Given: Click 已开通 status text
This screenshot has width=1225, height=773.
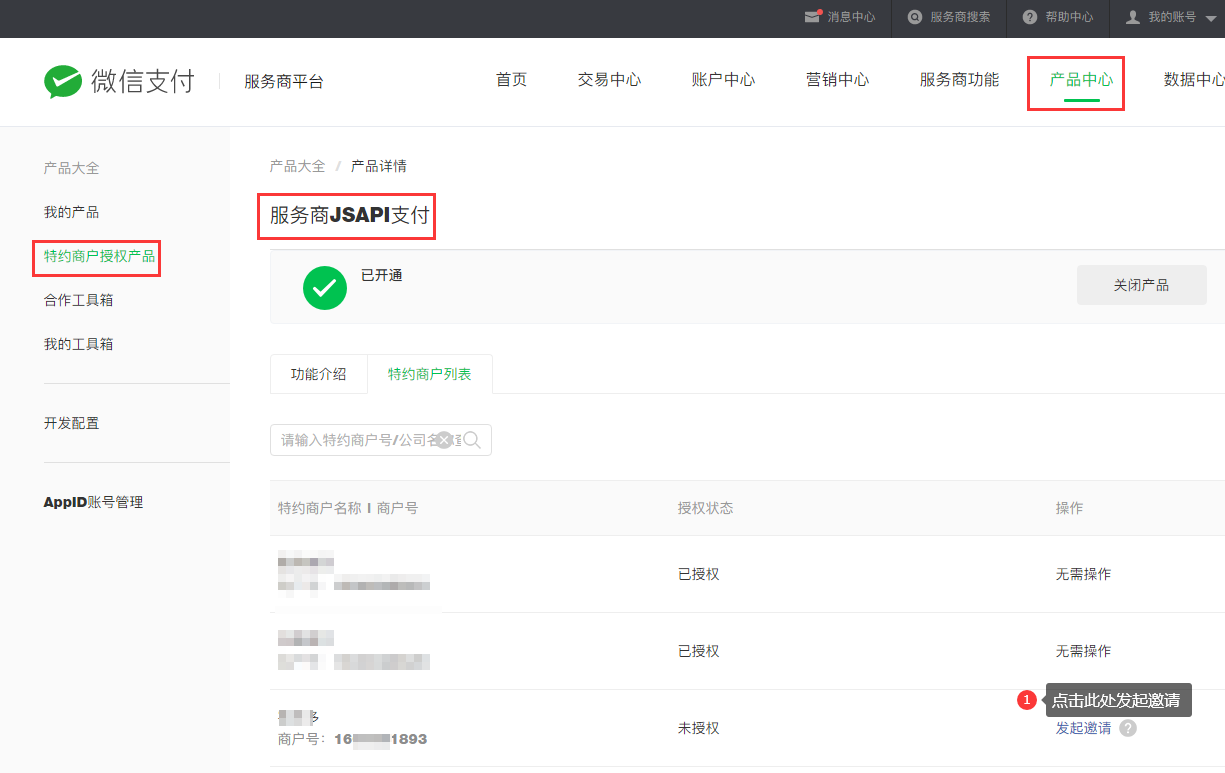Looking at the screenshot, I should point(382,275).
